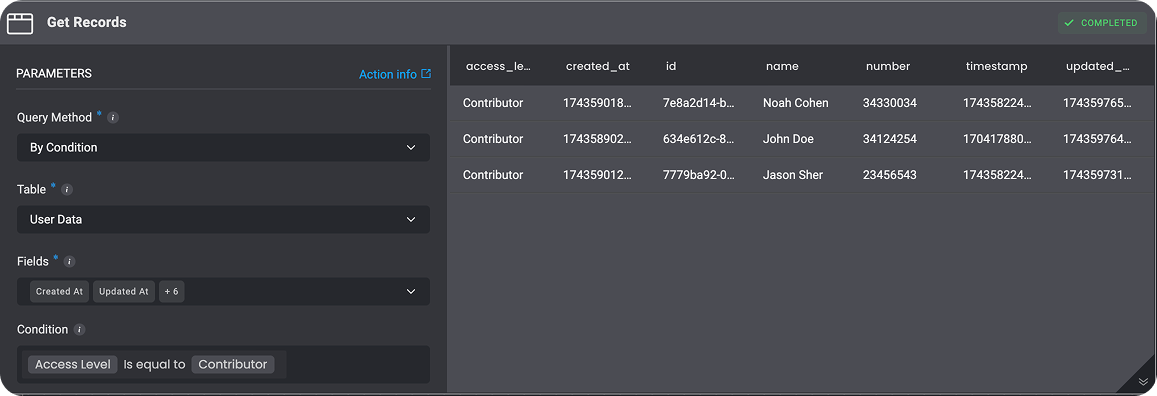
Task: Click the id column header
Action: (x=671, y=66)
